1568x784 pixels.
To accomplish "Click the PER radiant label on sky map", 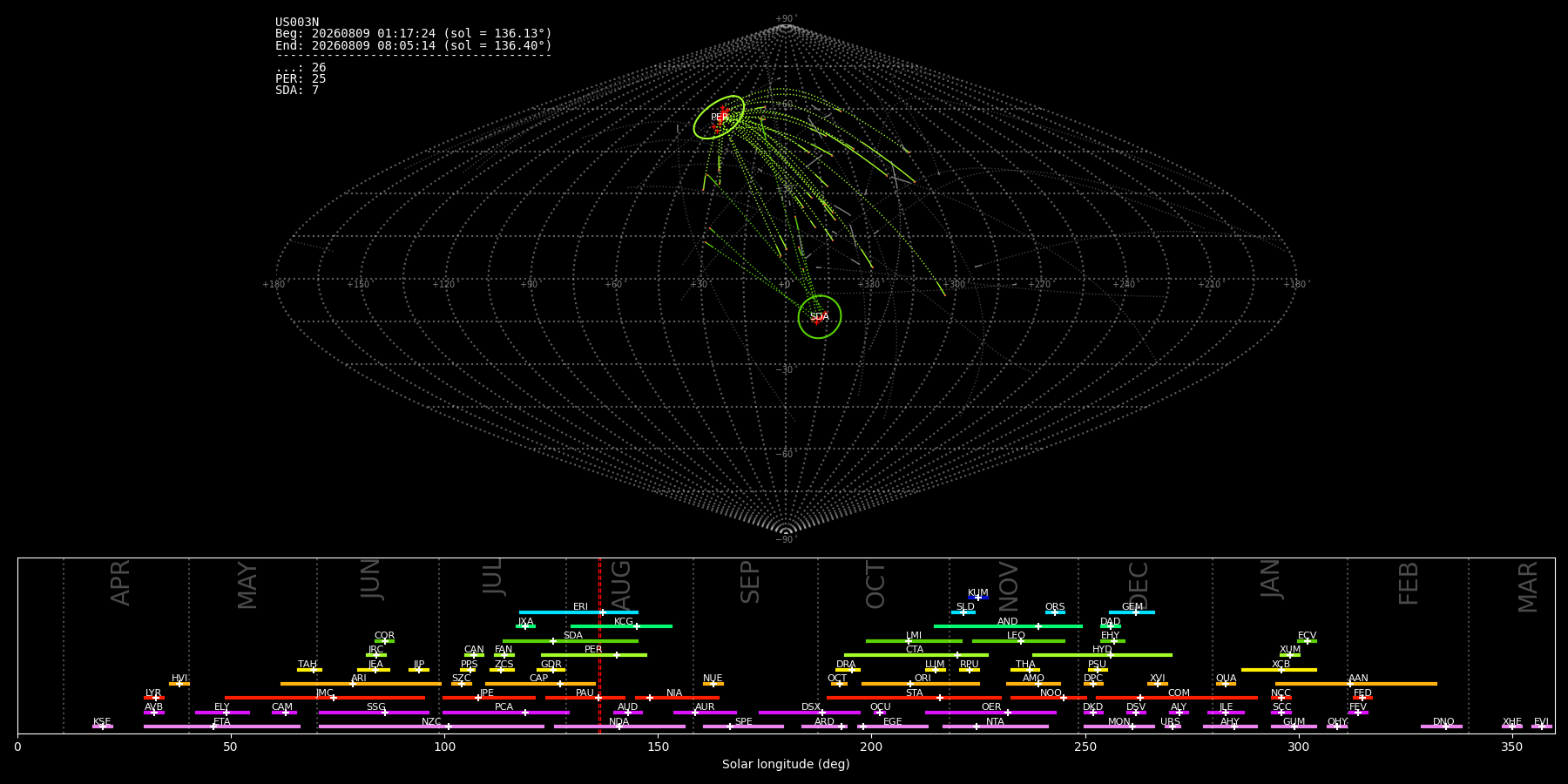I will [x=719, y=117].
